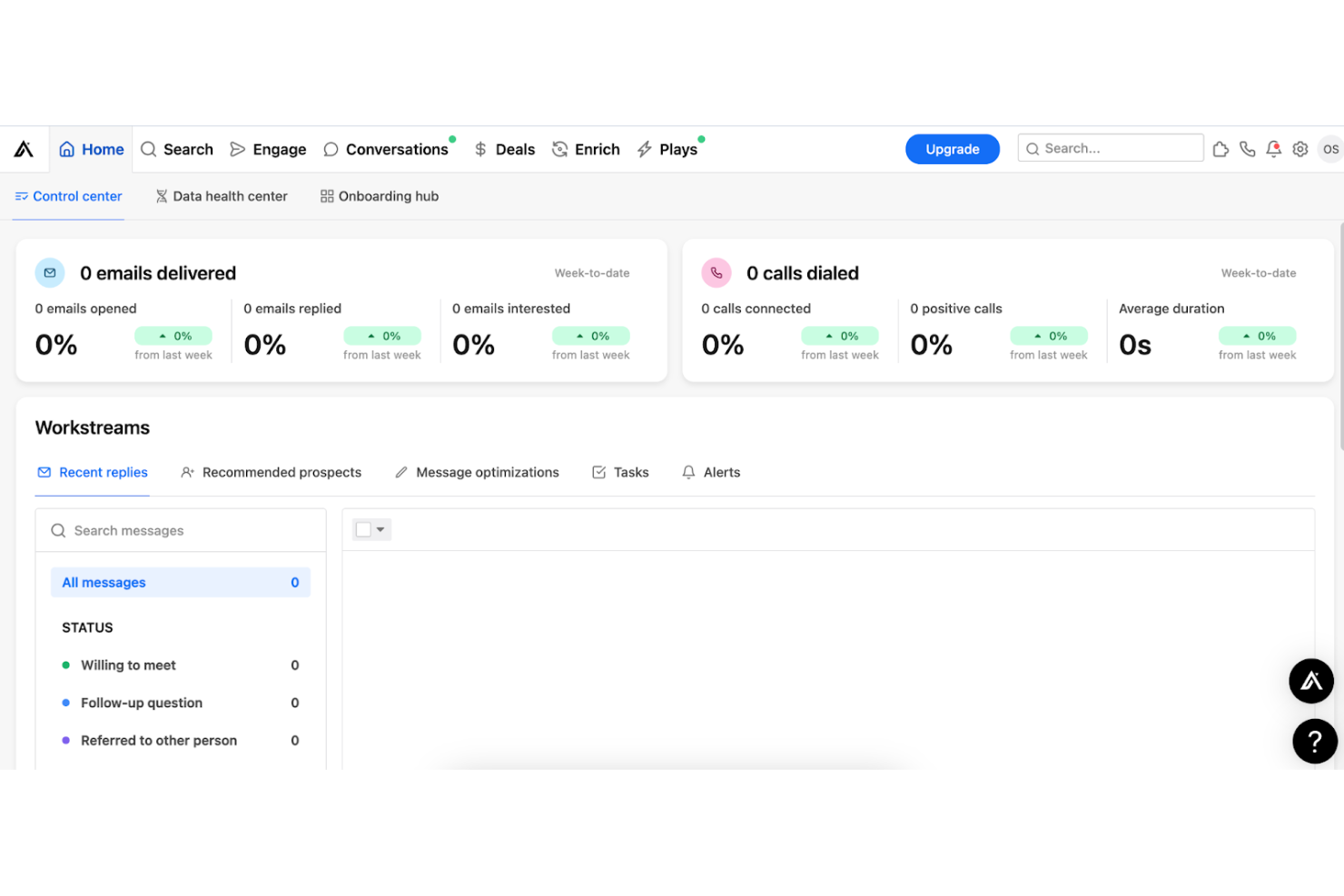Open the Search navigation item
This screenshot has height=896, width=1344.
tap(177, 149)
